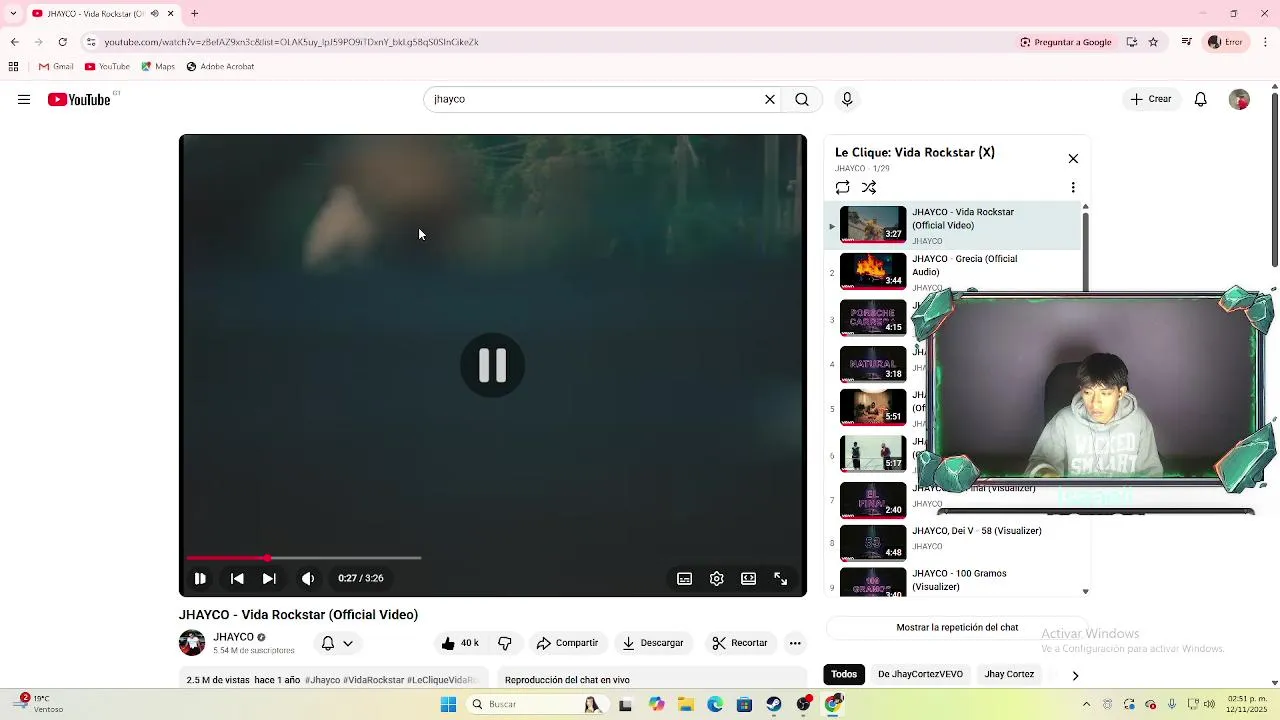Open more actions ellipsis below video

point(795,643)
